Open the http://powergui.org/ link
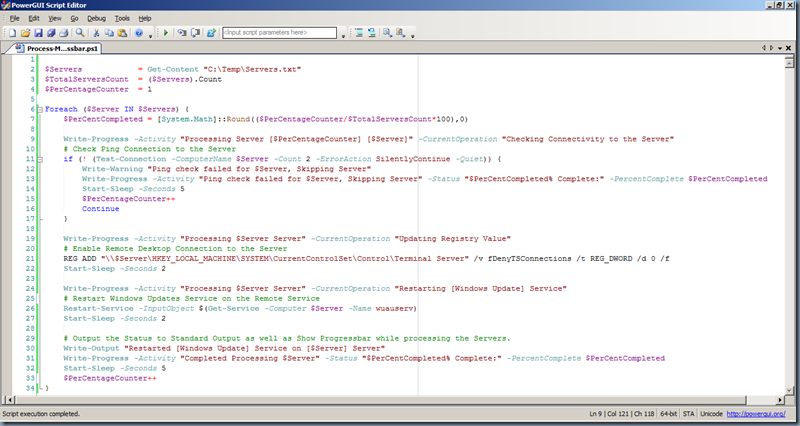 (756, 414)
